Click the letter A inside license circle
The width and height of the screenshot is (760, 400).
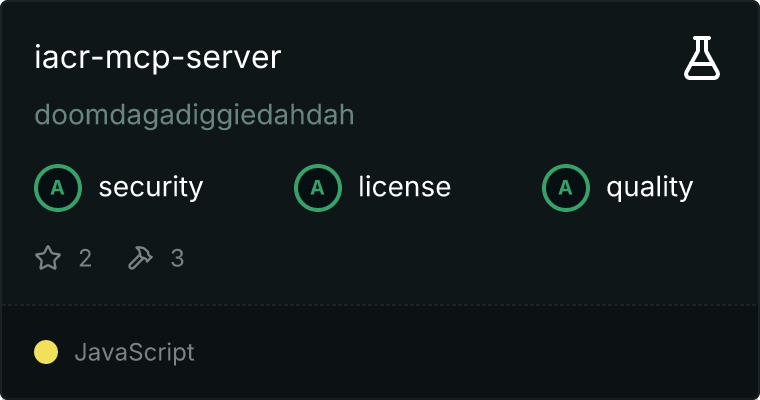coord(317,188)
